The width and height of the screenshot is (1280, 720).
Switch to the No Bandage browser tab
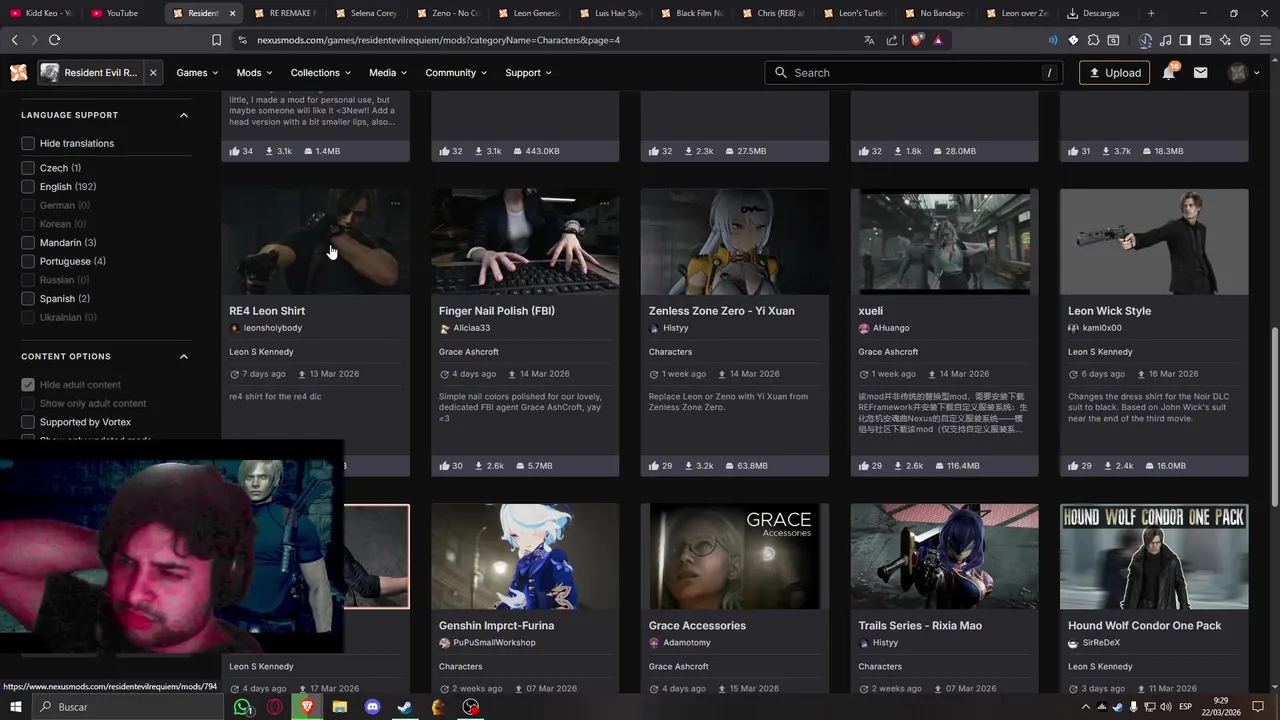coord(935,13)
